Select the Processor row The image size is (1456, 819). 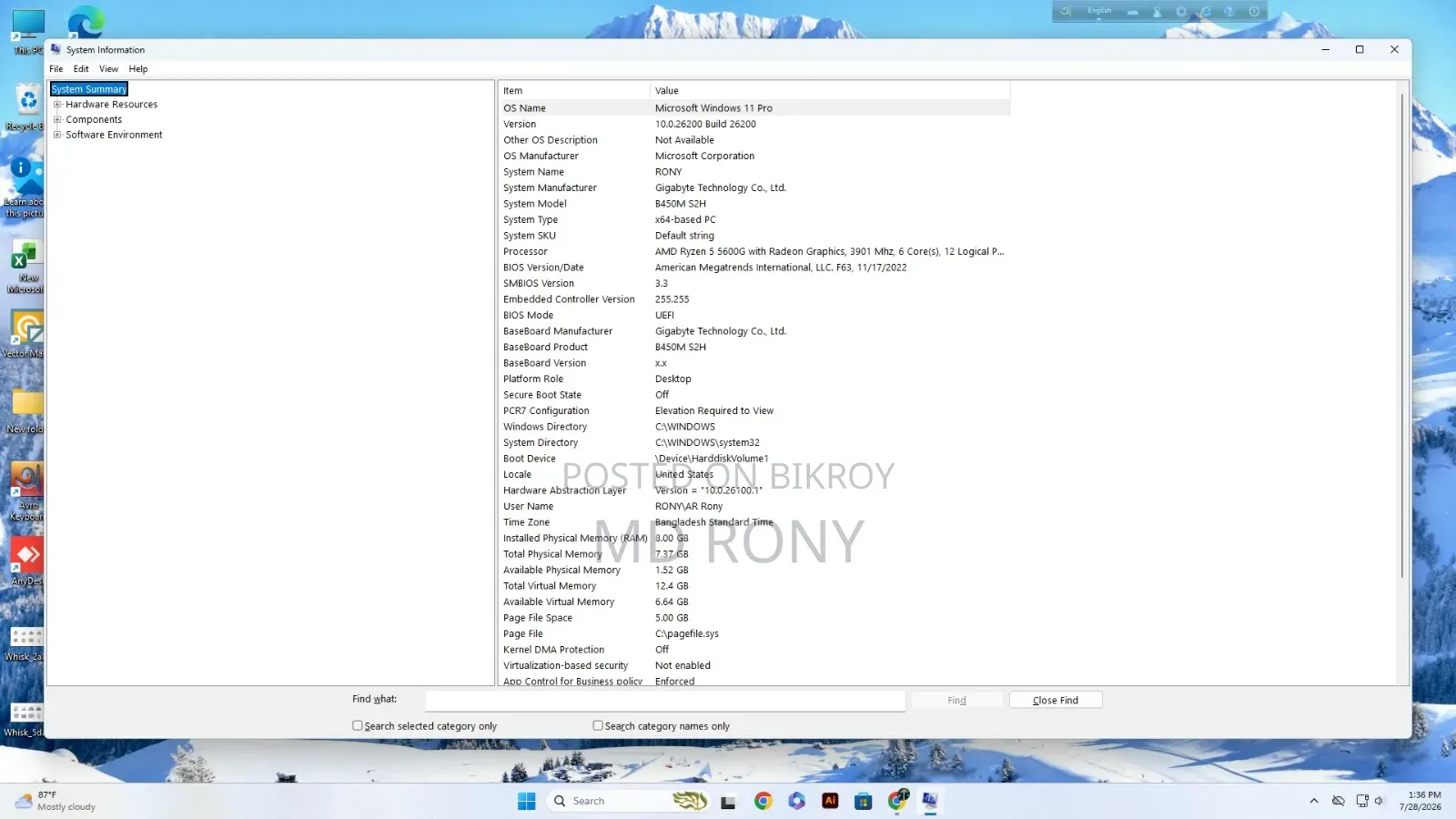pos(754,252)
